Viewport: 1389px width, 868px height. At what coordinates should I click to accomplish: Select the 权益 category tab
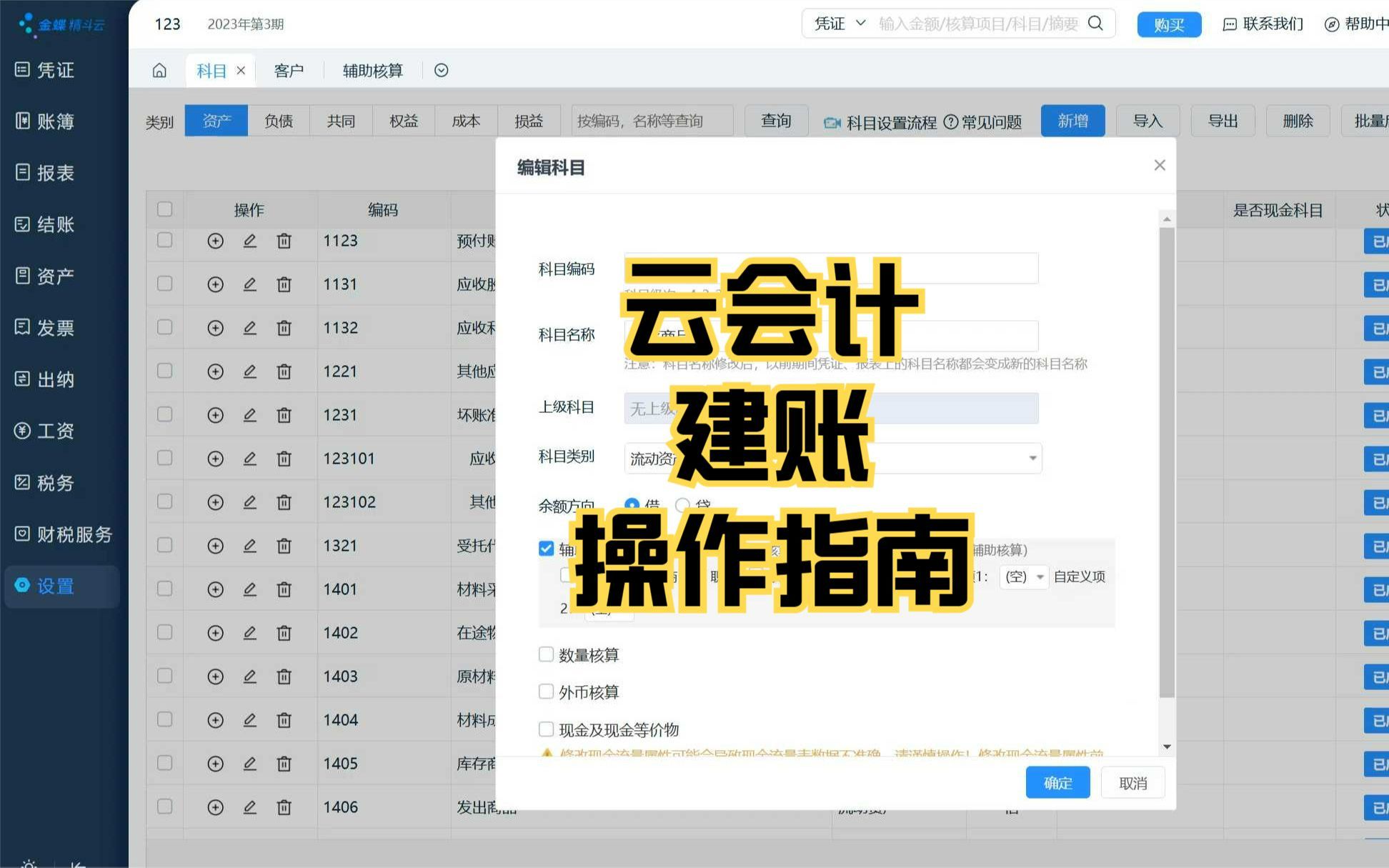point(404,121)
